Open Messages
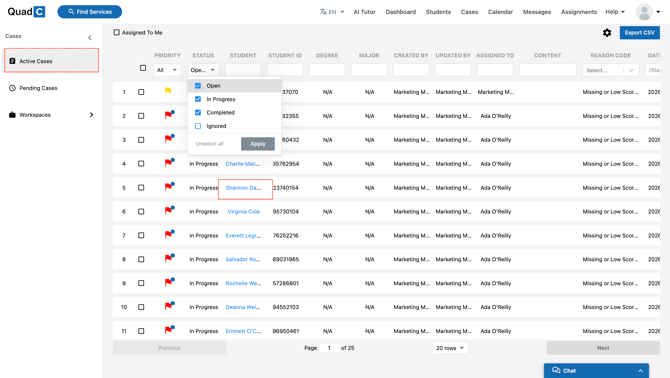The width and height of the screenshot is (670, 378). [x=537, y=12]
